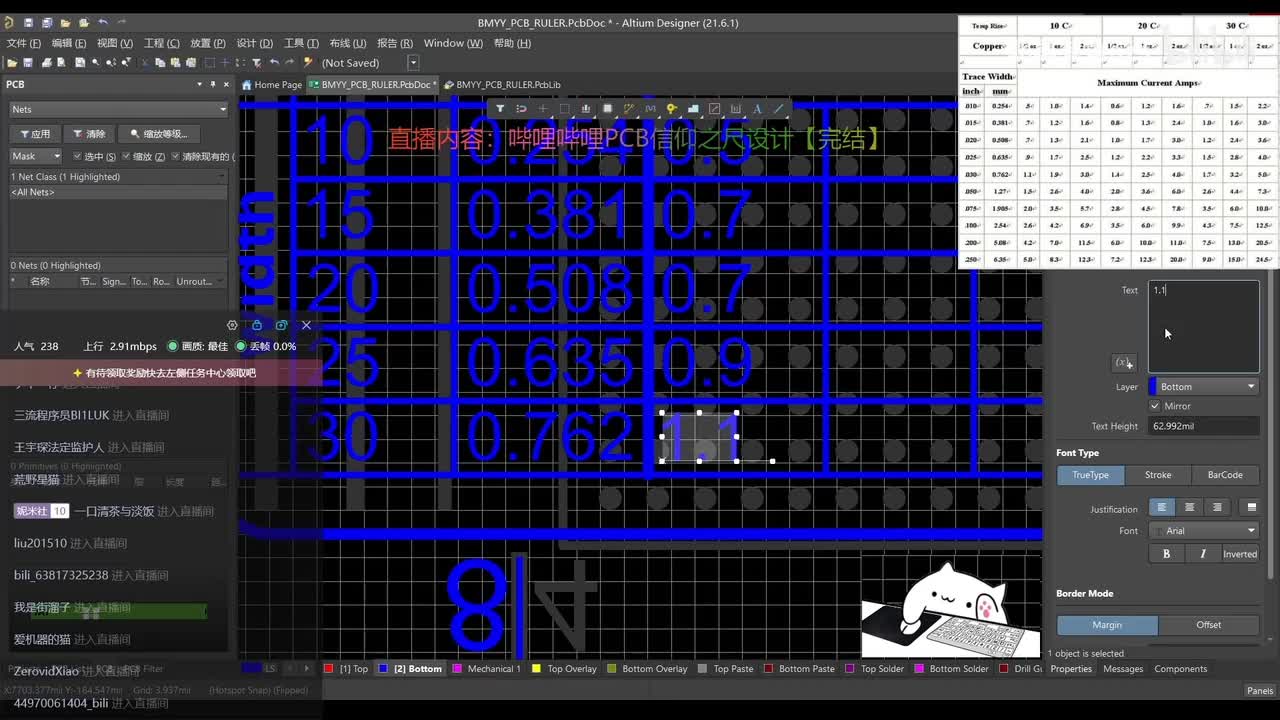
Task: Select the [2] Bottom layer tab
Action: (410, 668)
